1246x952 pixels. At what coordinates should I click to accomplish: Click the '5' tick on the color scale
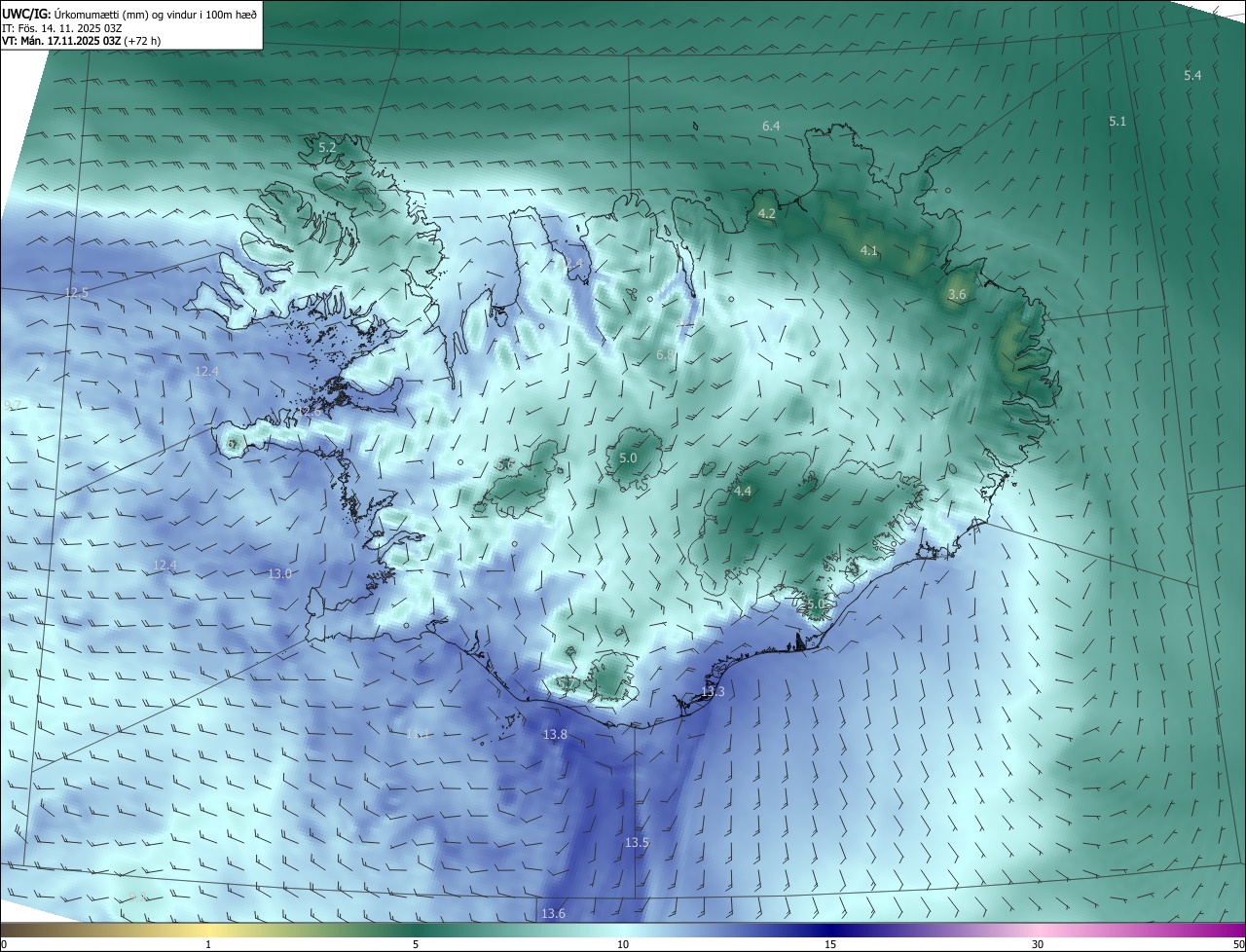tap(416, 944)
